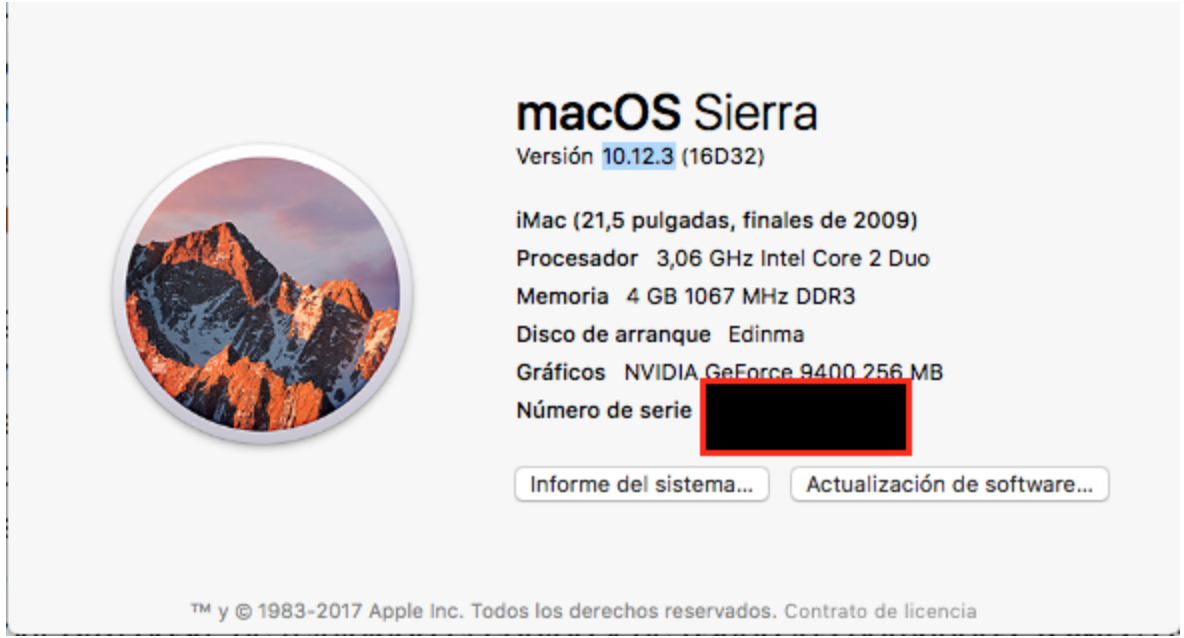Click the Procesador label
The image size is (1184, 638).
[577, 258]
